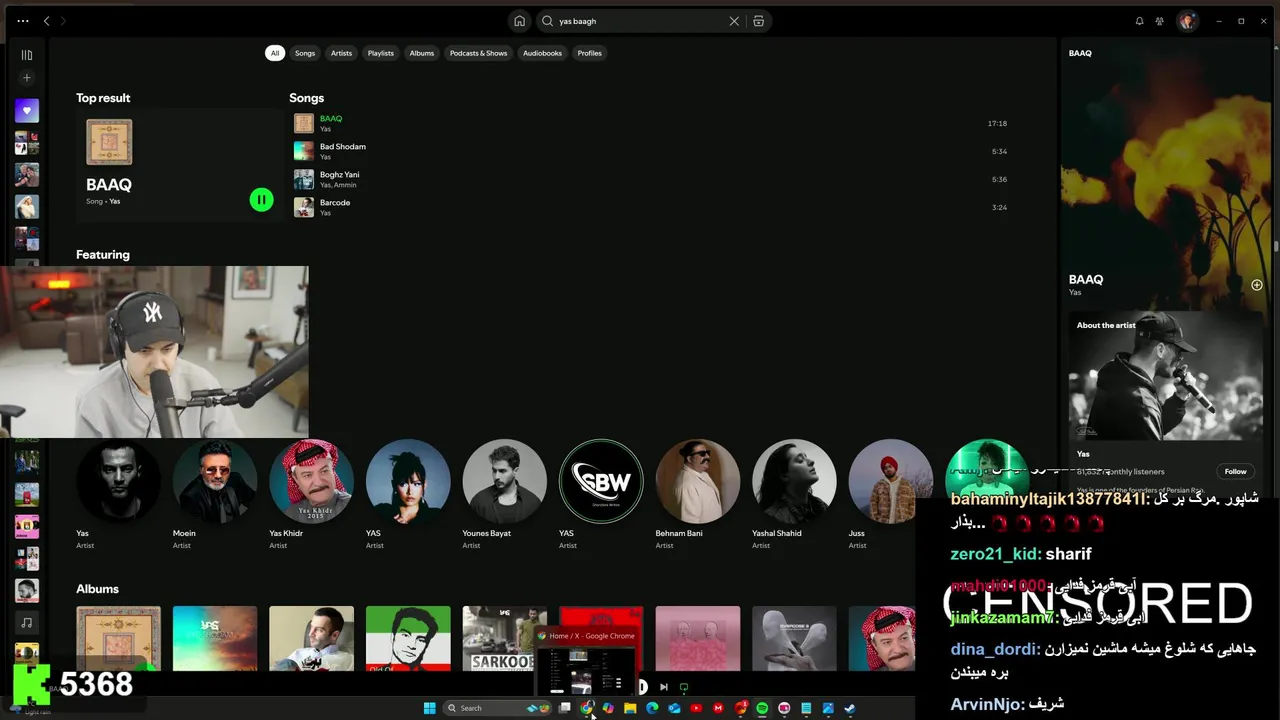Image resolution: width=1280 pixels, height=720 pixels.
Task: Open Microsoft Edge from the taskbar
Action: pyautogui.click(x=652, y=708)
